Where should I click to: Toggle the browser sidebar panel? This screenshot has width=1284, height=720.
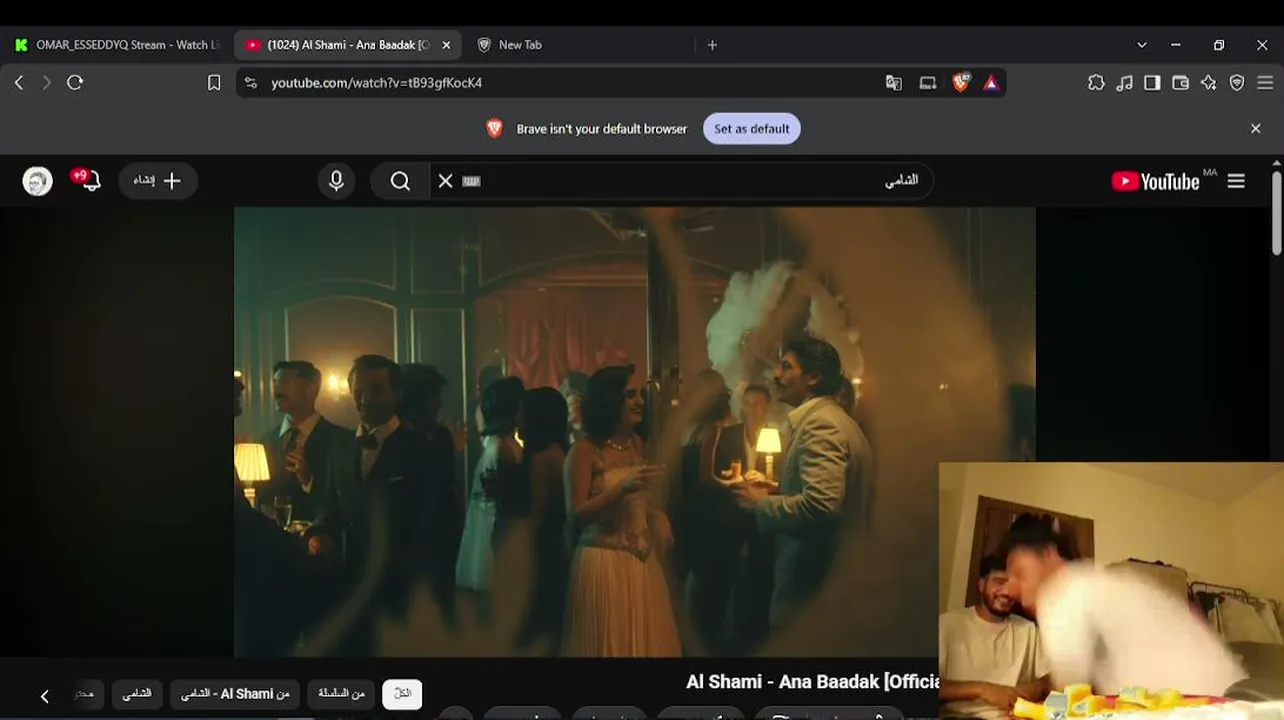coord(1152,83)
